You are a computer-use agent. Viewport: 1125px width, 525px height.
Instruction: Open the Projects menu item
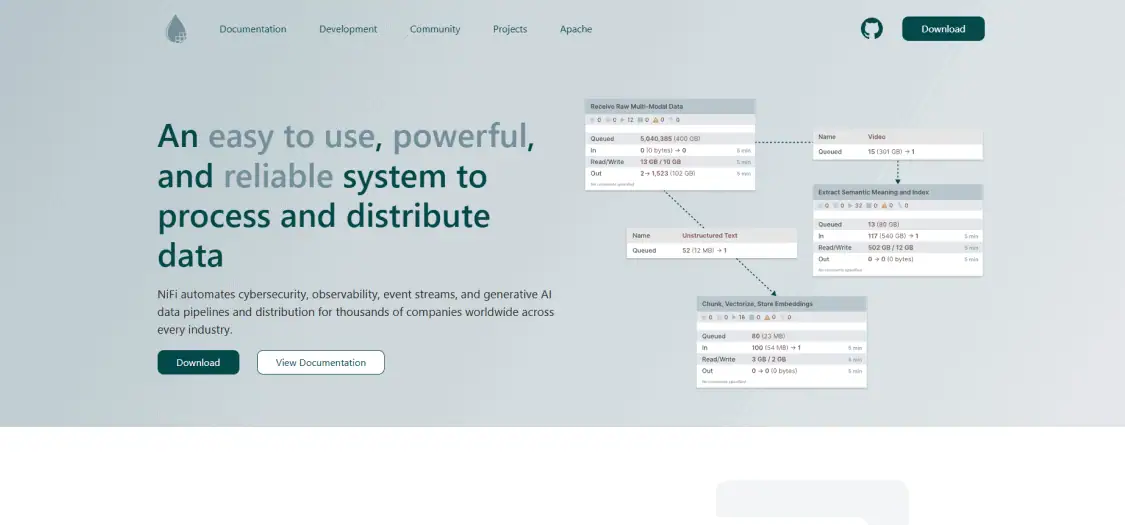[x=510, y=29]
